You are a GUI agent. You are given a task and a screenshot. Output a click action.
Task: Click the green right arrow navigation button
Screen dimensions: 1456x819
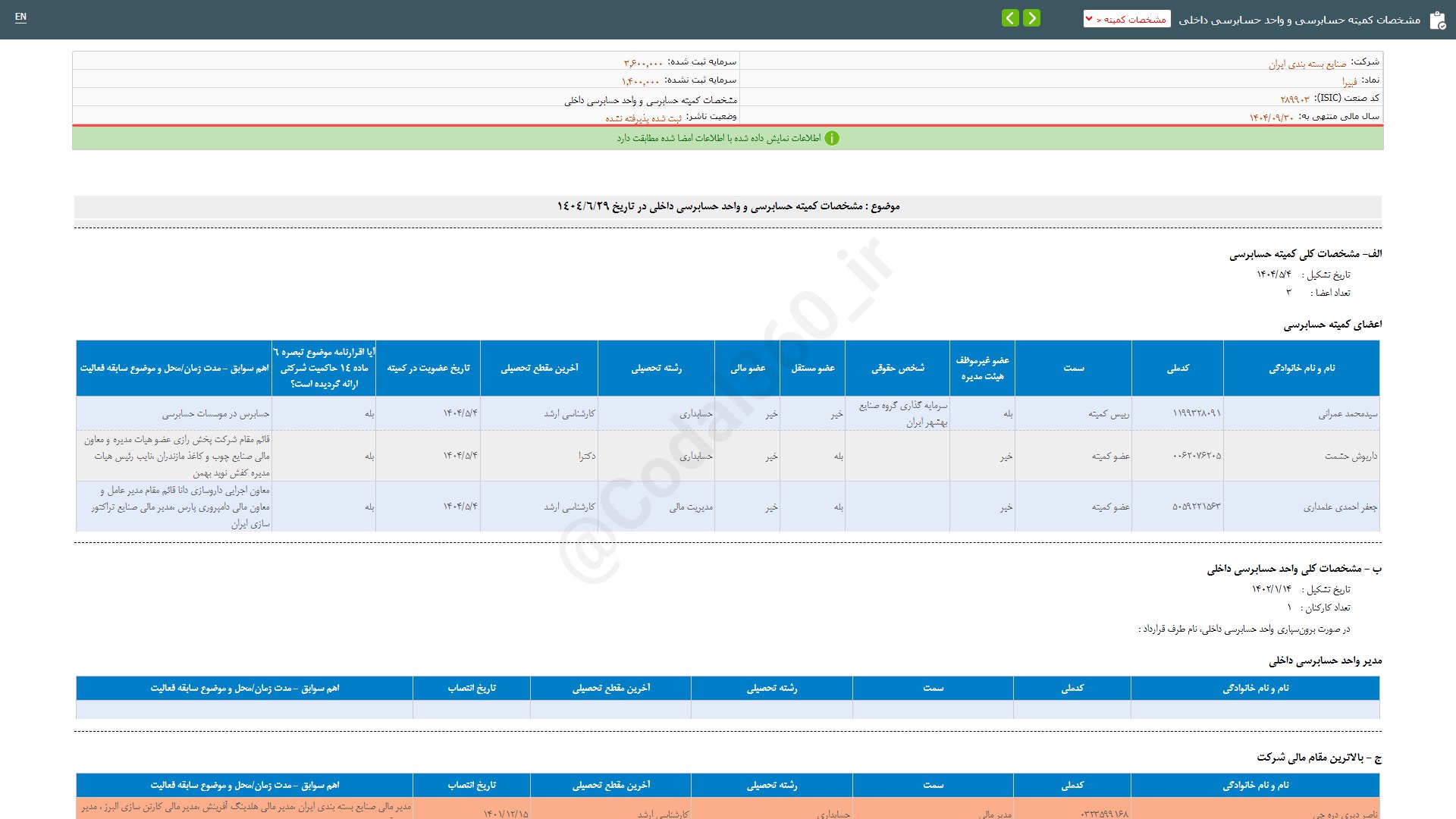tap(1031, 18)
